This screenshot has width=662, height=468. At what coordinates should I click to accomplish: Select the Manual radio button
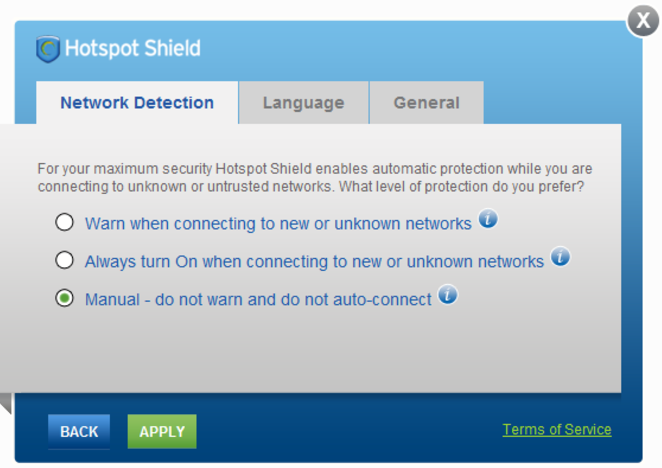pos(64,298)
